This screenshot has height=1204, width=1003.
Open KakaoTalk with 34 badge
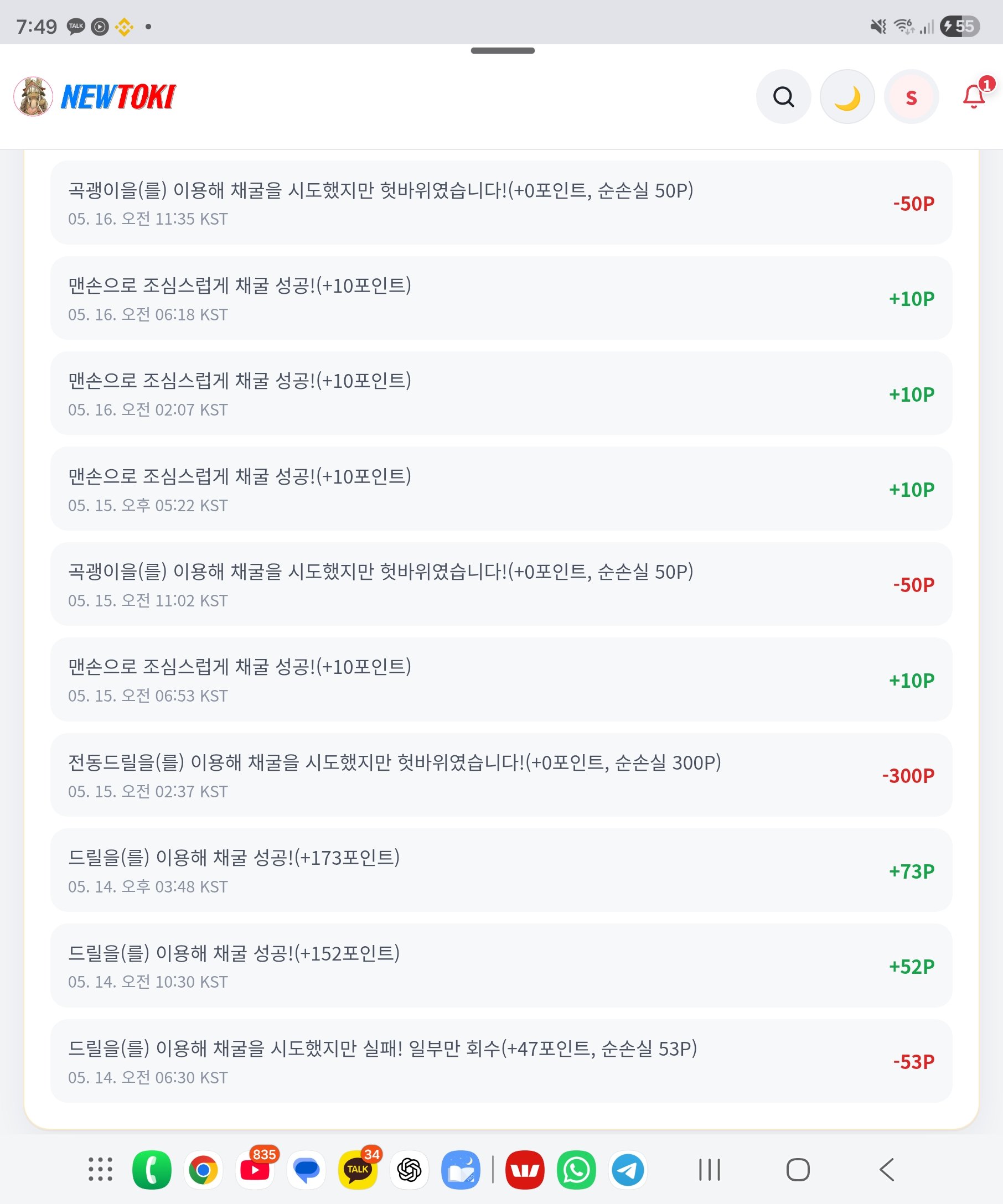pos(358,1170)
